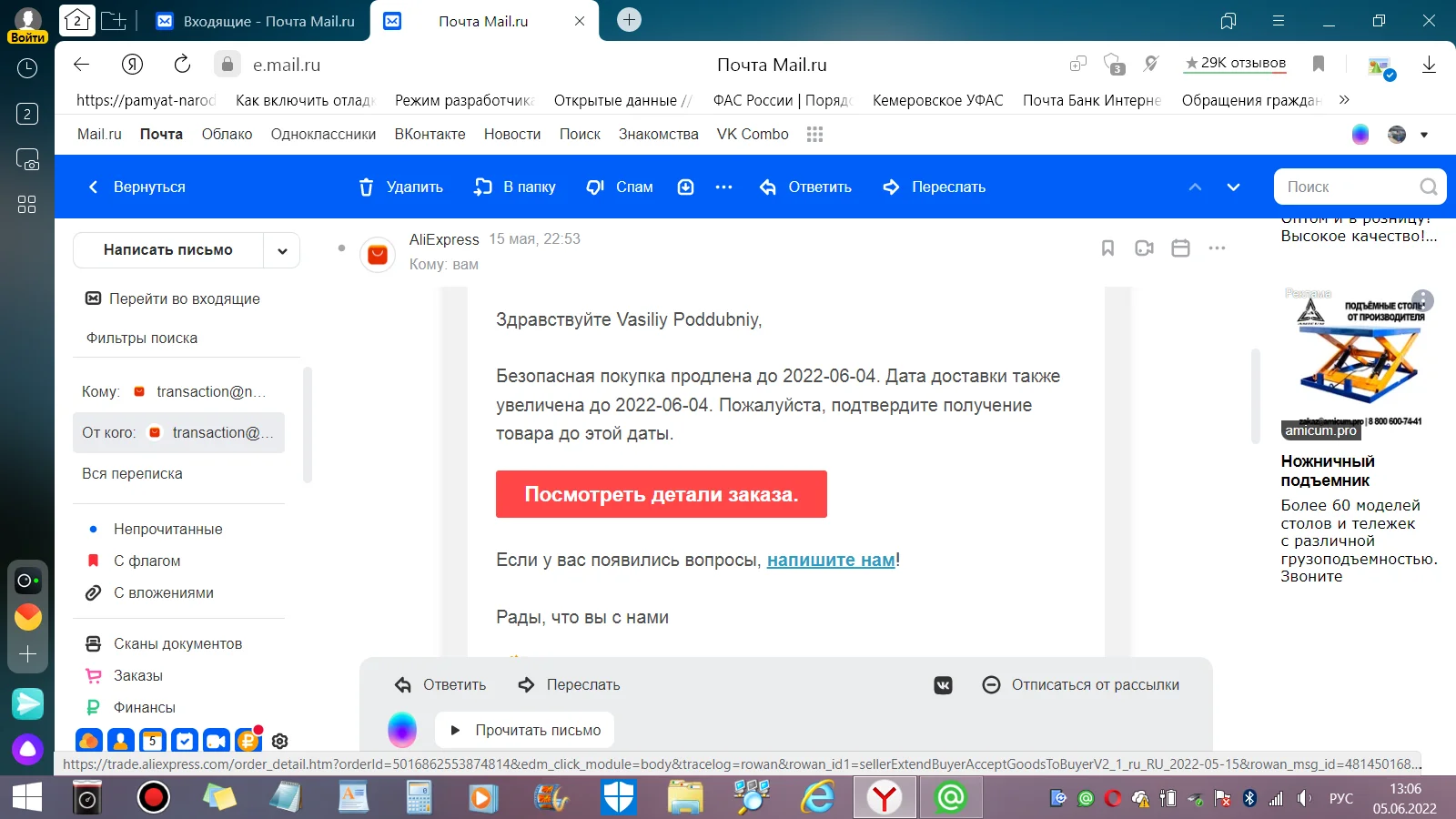Click the Ножничный подъемник ad image
This screenshot has width=1456, height=819.
1360,363
